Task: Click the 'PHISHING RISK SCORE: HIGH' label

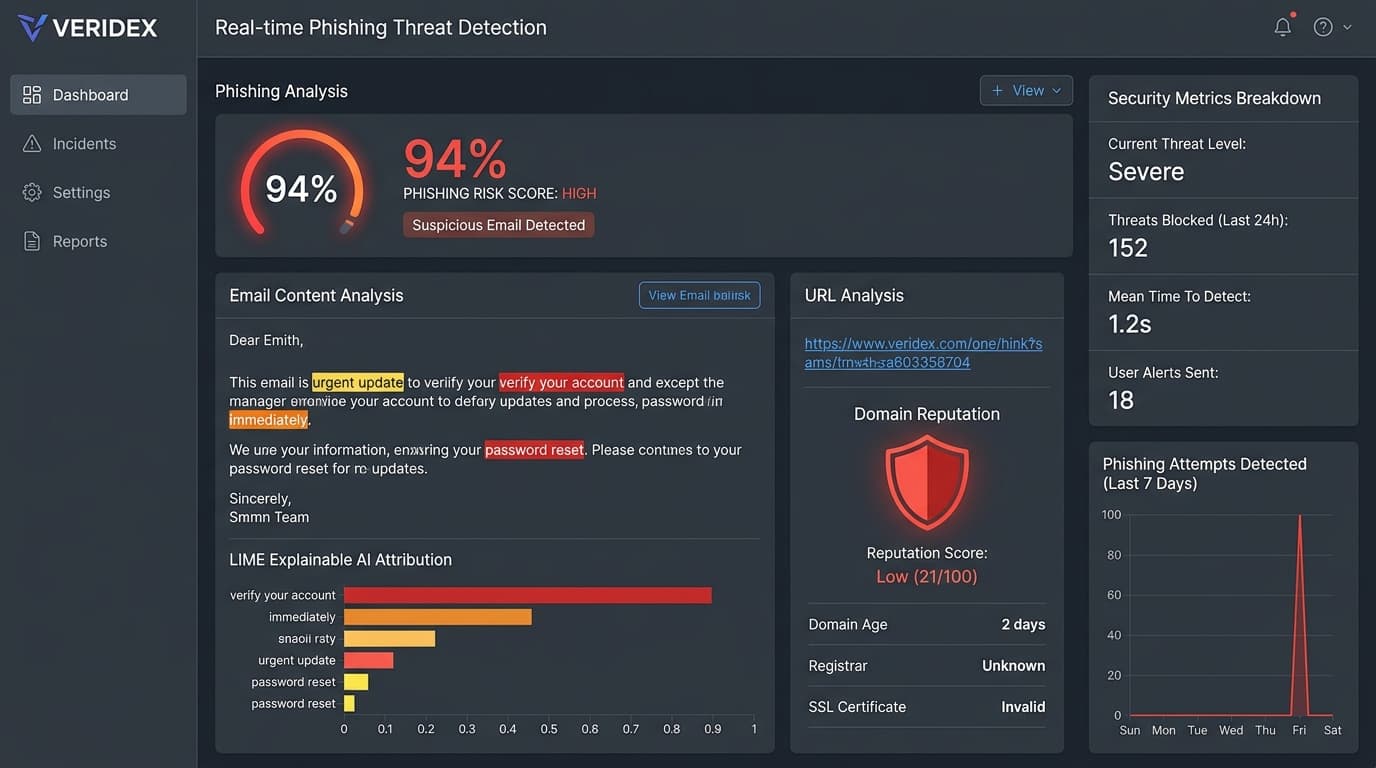Action: pyautogui.click(x=499, y=193)
